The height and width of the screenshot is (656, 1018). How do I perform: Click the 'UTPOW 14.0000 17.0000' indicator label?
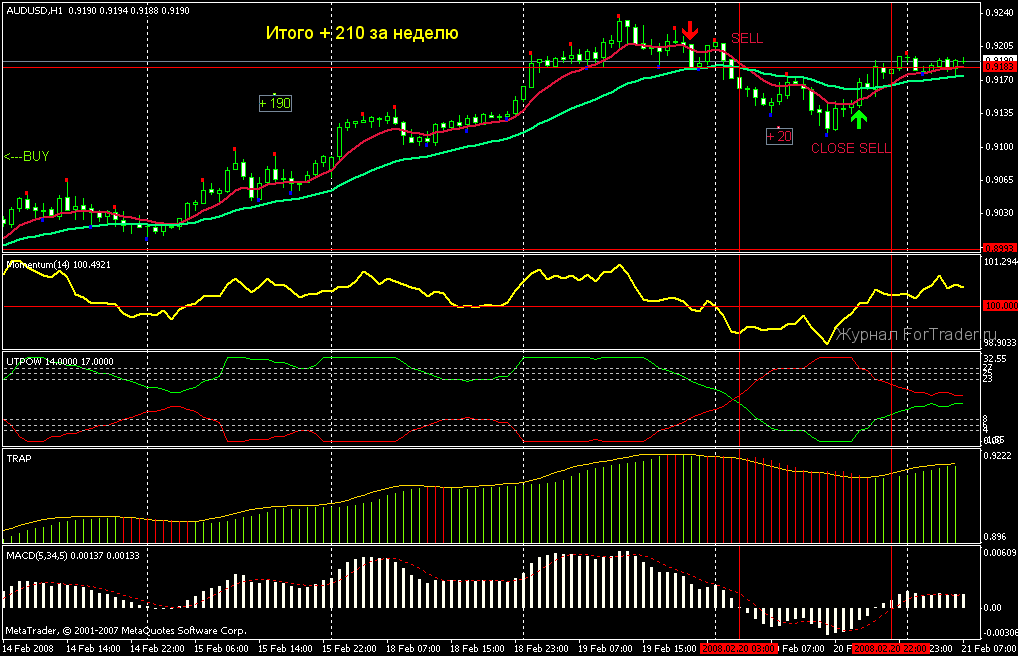point(60,362)
